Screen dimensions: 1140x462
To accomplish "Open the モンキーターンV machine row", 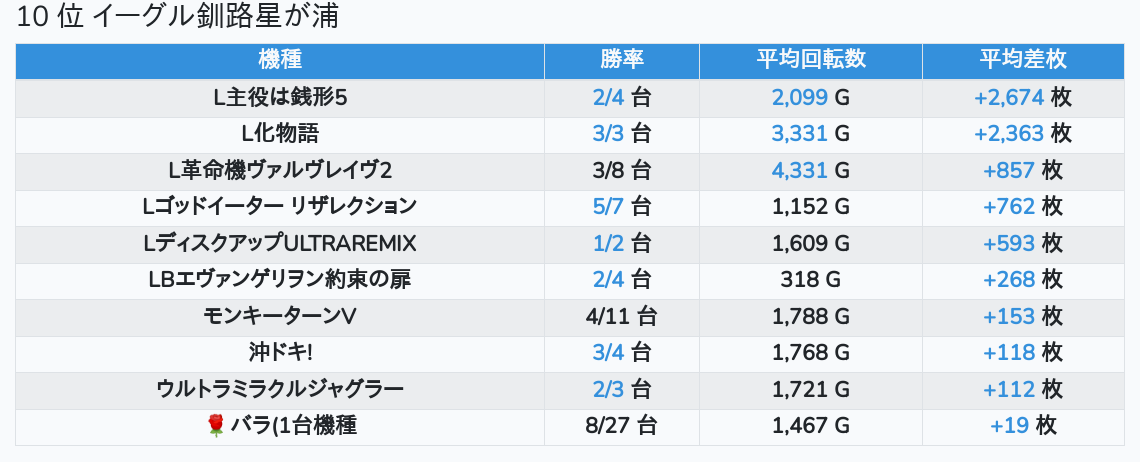I will click(280, 317).
